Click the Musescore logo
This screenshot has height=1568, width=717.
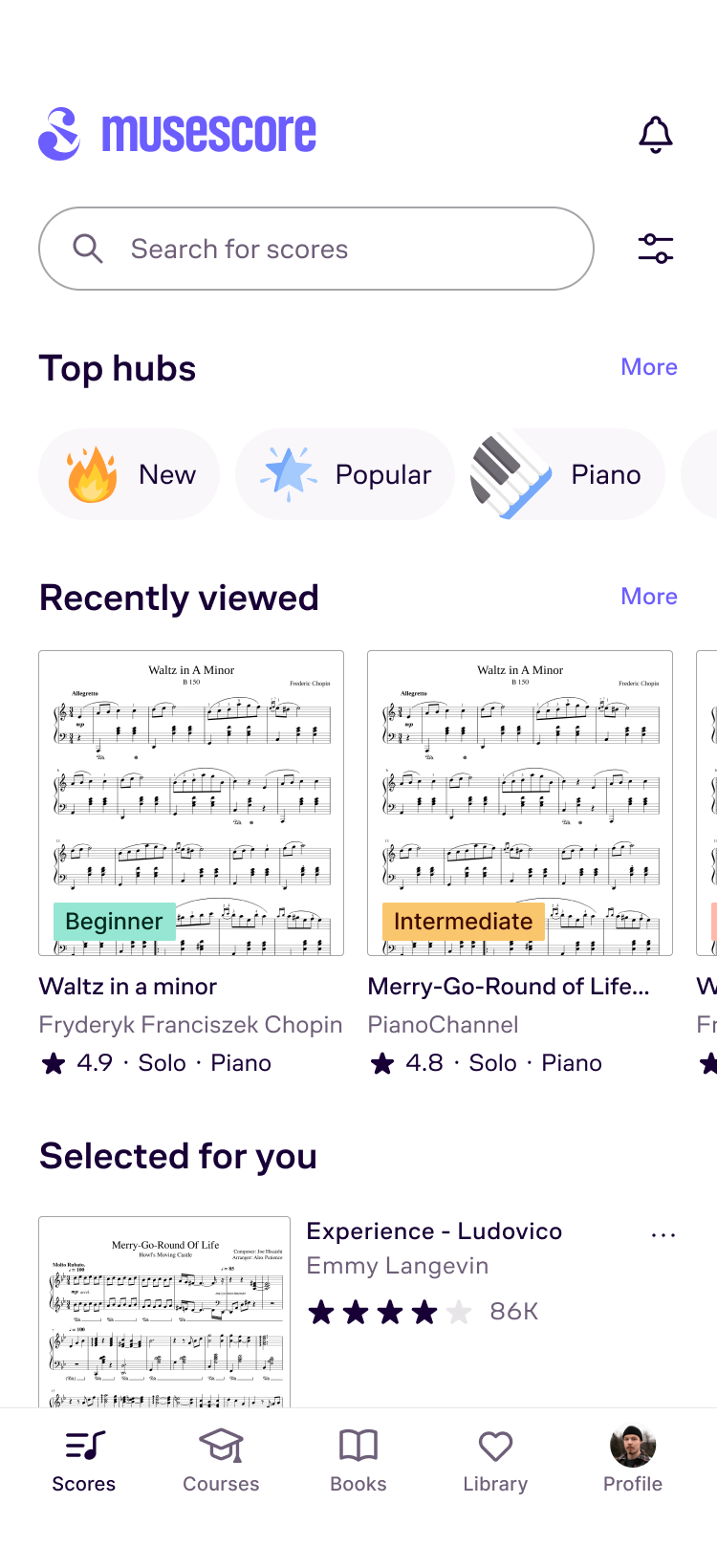178,134
